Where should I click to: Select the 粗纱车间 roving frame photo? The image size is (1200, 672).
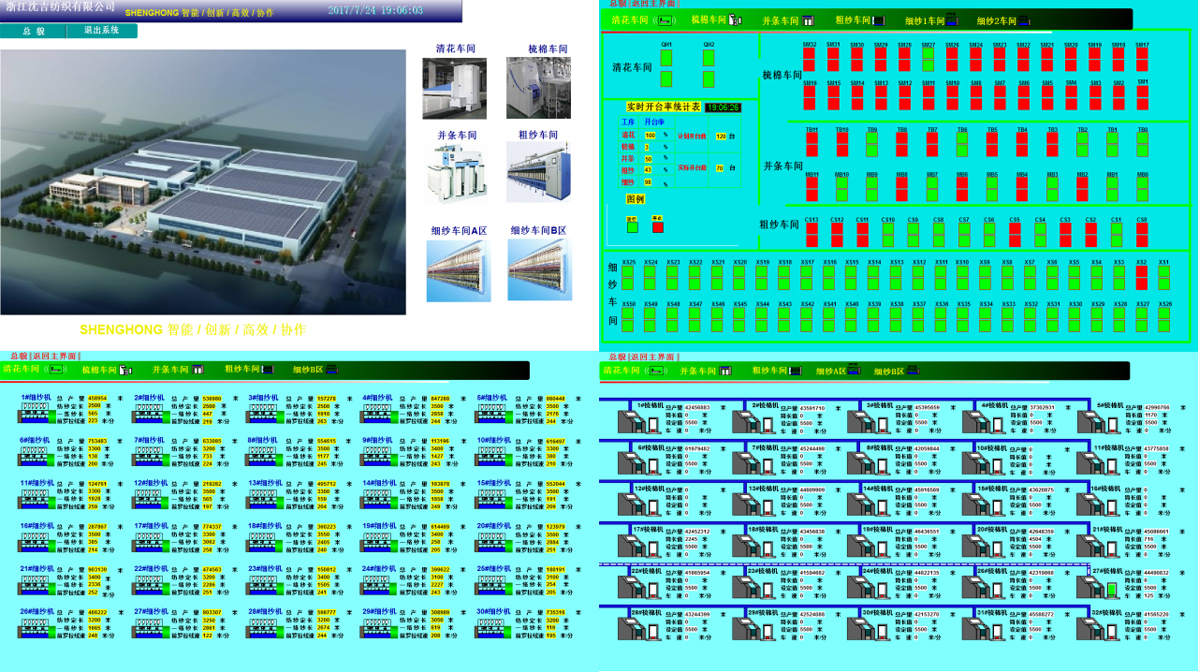[x=538, y=173]
